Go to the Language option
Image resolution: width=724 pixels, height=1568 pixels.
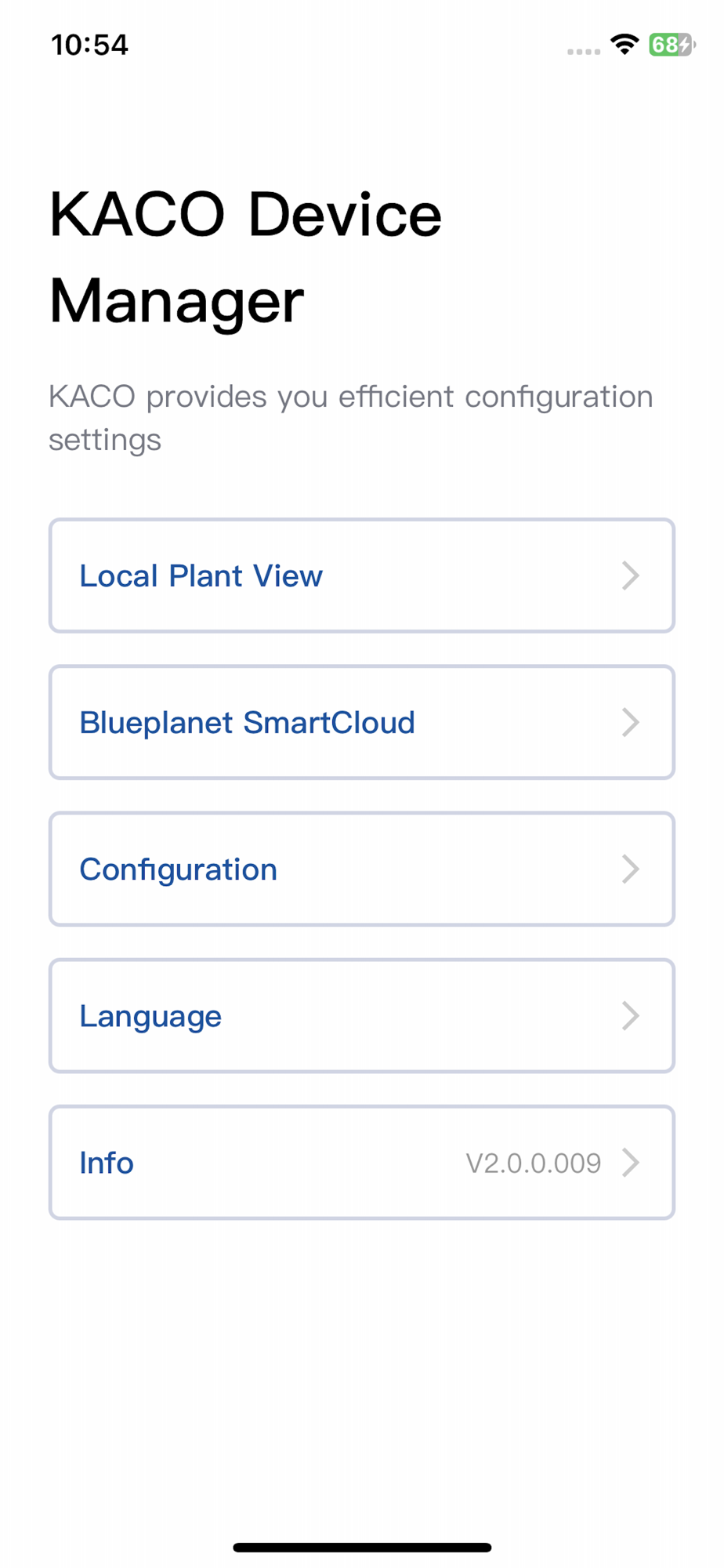coord(150,1016)
